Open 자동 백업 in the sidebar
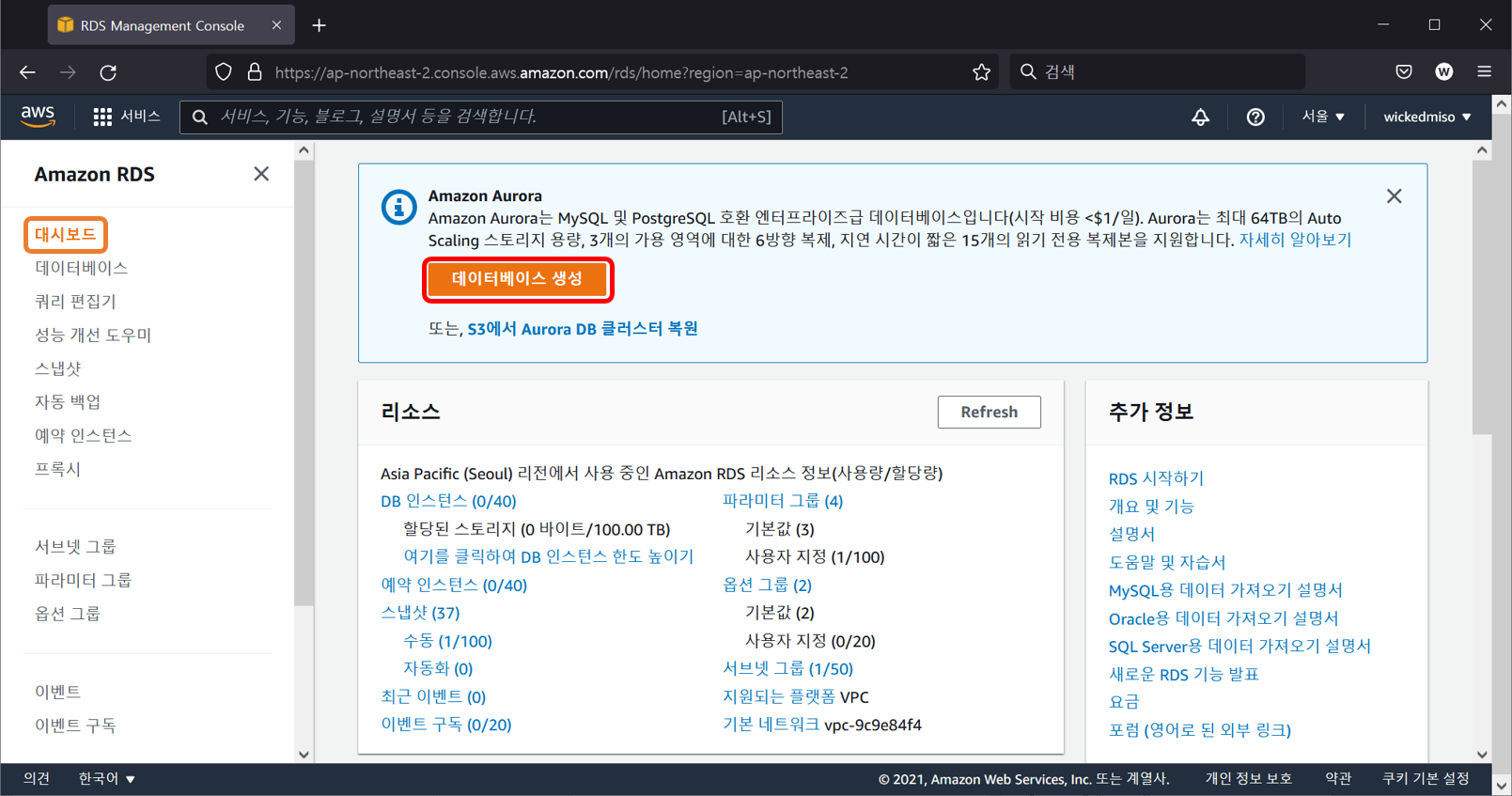 (x=68, y=402)
